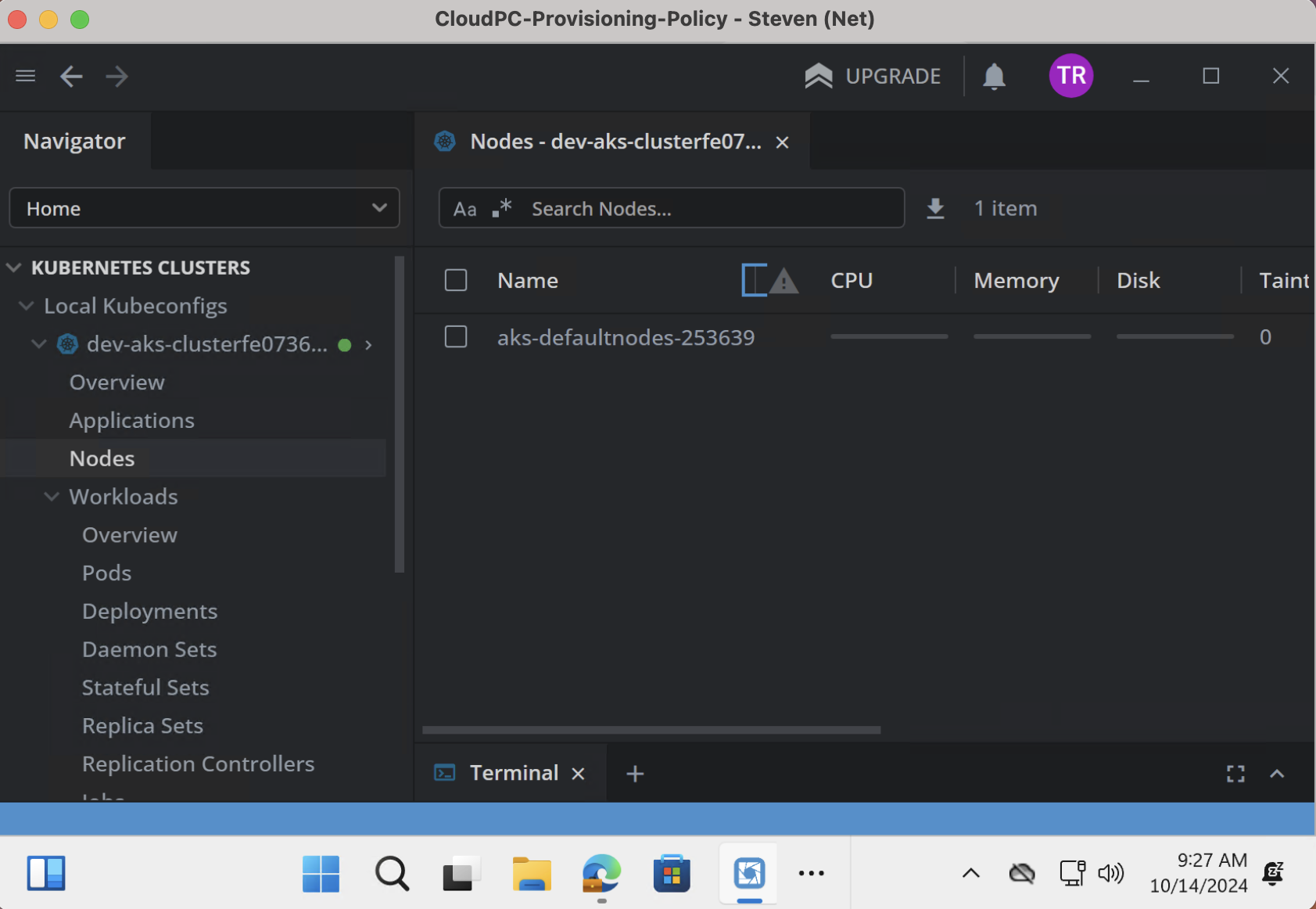
Task: Open Task View on the taskbar
Action: 461,873
